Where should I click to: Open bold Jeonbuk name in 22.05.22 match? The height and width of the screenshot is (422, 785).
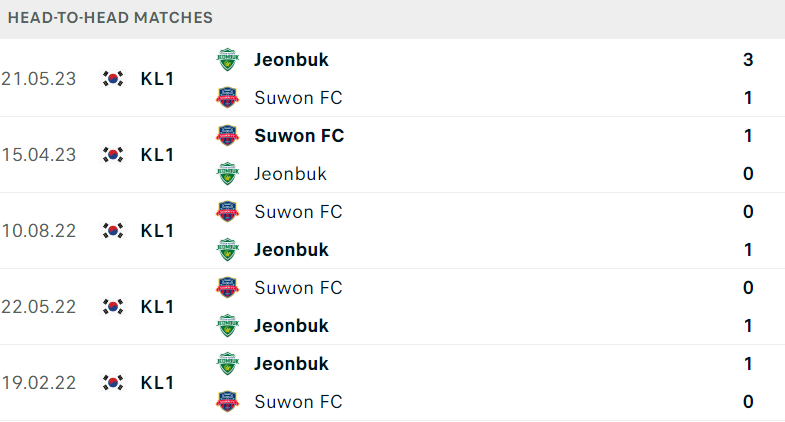(291, 326)
